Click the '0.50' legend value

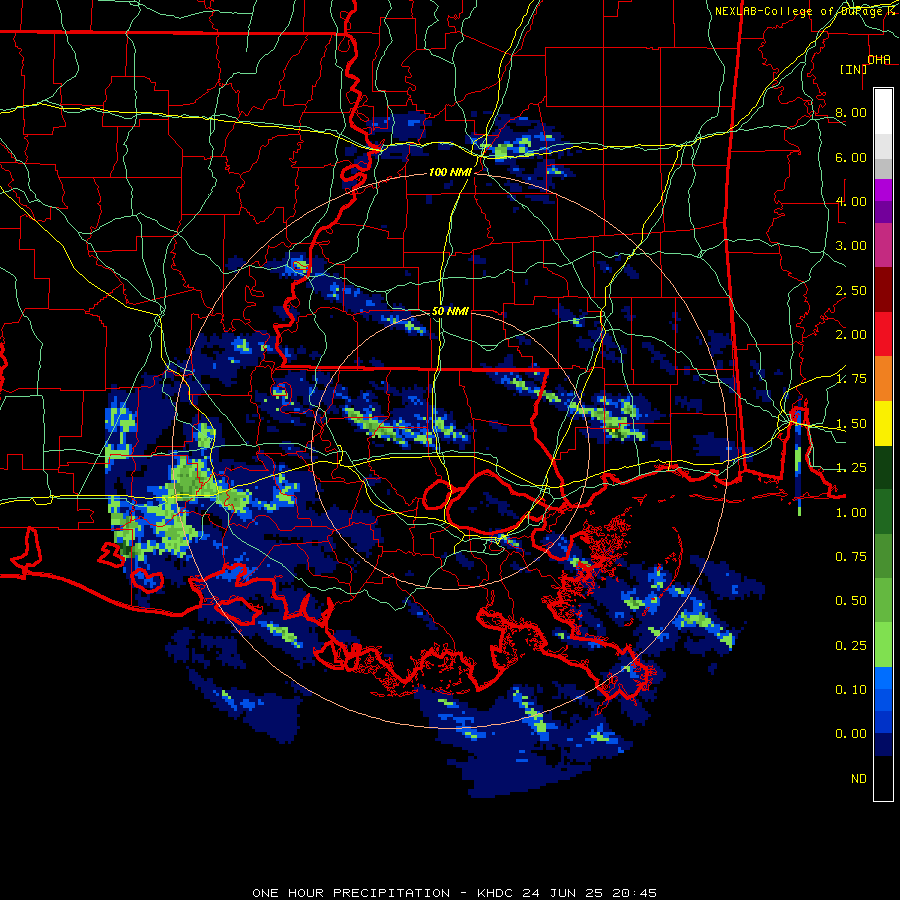851,601
